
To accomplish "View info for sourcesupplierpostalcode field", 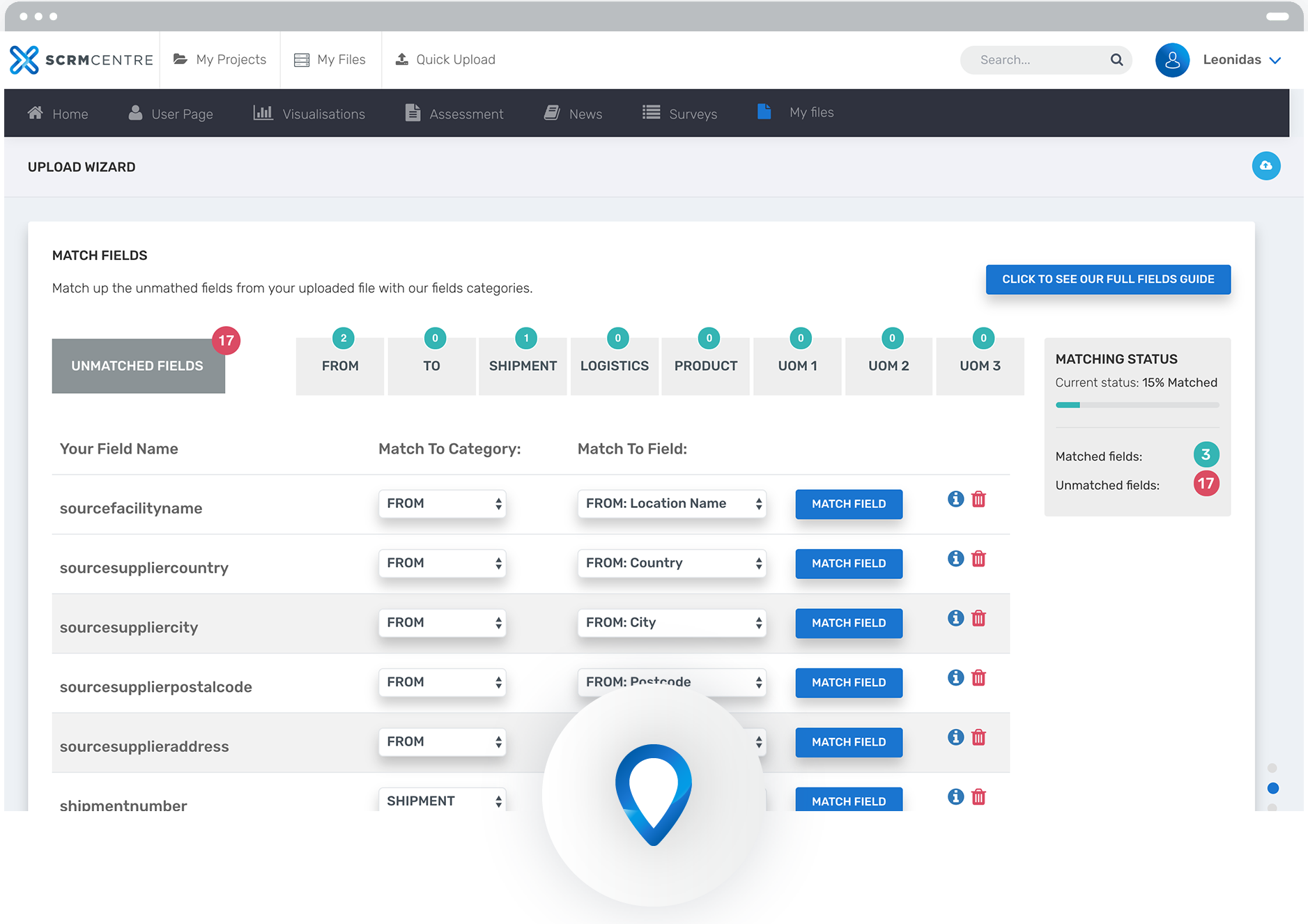I will point(955,678).
